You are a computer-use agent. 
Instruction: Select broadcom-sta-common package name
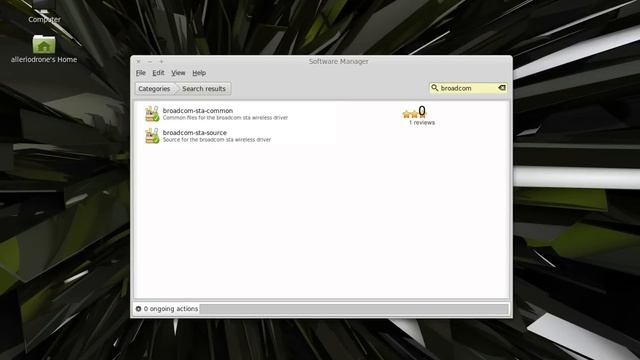(x=198, y=110)
